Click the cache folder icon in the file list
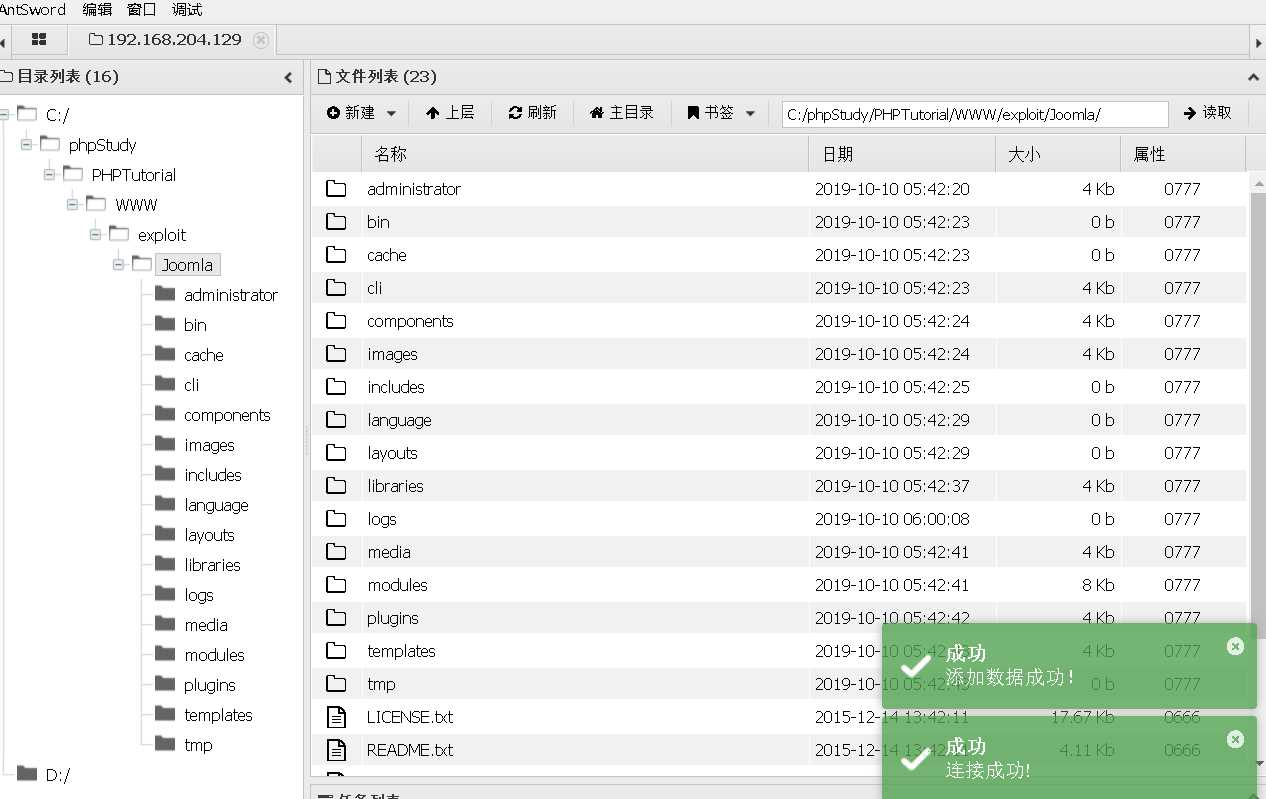 [x=336, y=254]
